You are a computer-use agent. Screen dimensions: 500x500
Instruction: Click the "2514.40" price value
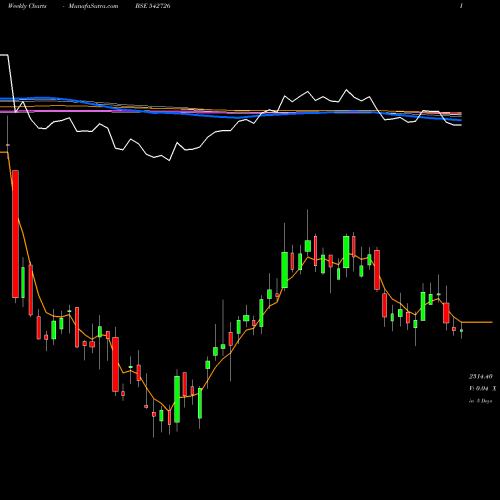point(481,377)
